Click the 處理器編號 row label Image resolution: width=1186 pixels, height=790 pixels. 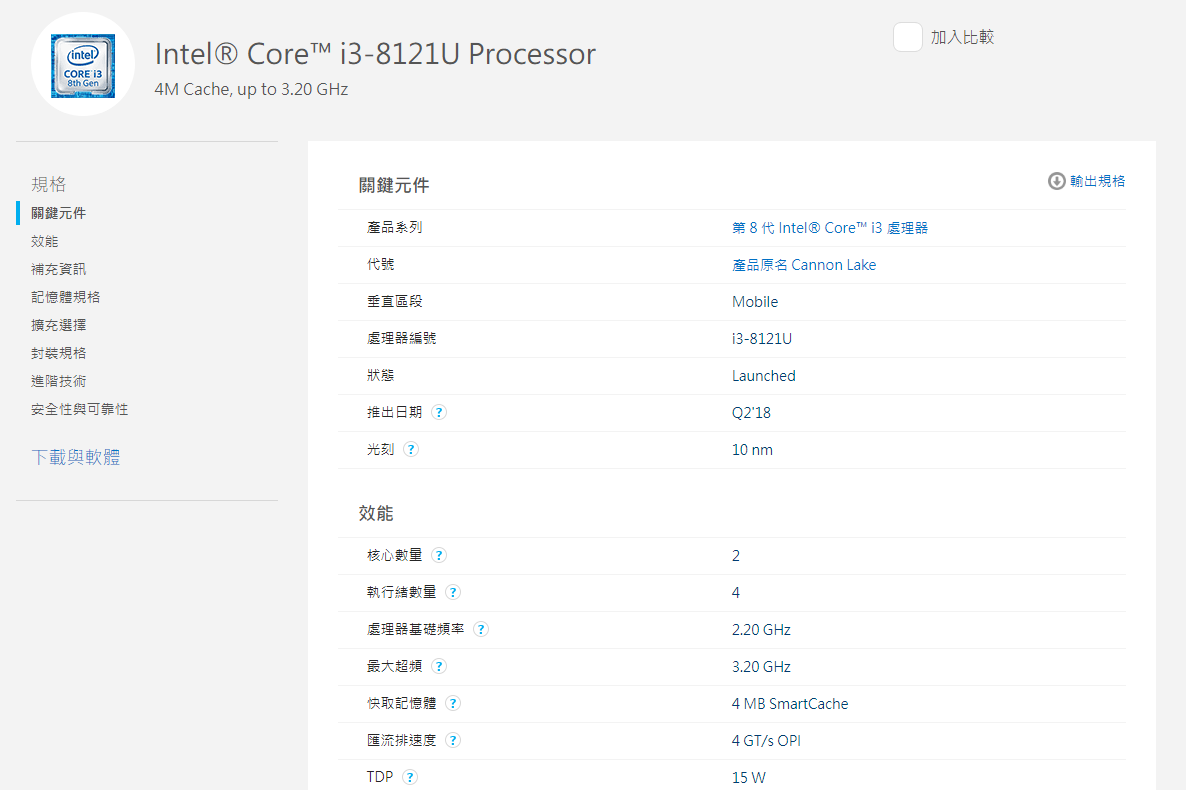402,338
